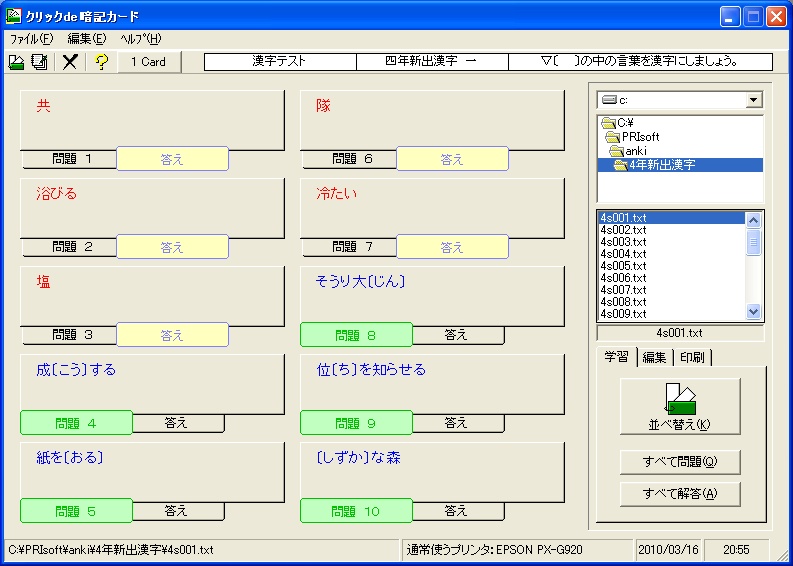This screenshot has width=793, height=566.
Task: Show answer for 問題 4
Action: coord(178,422)
